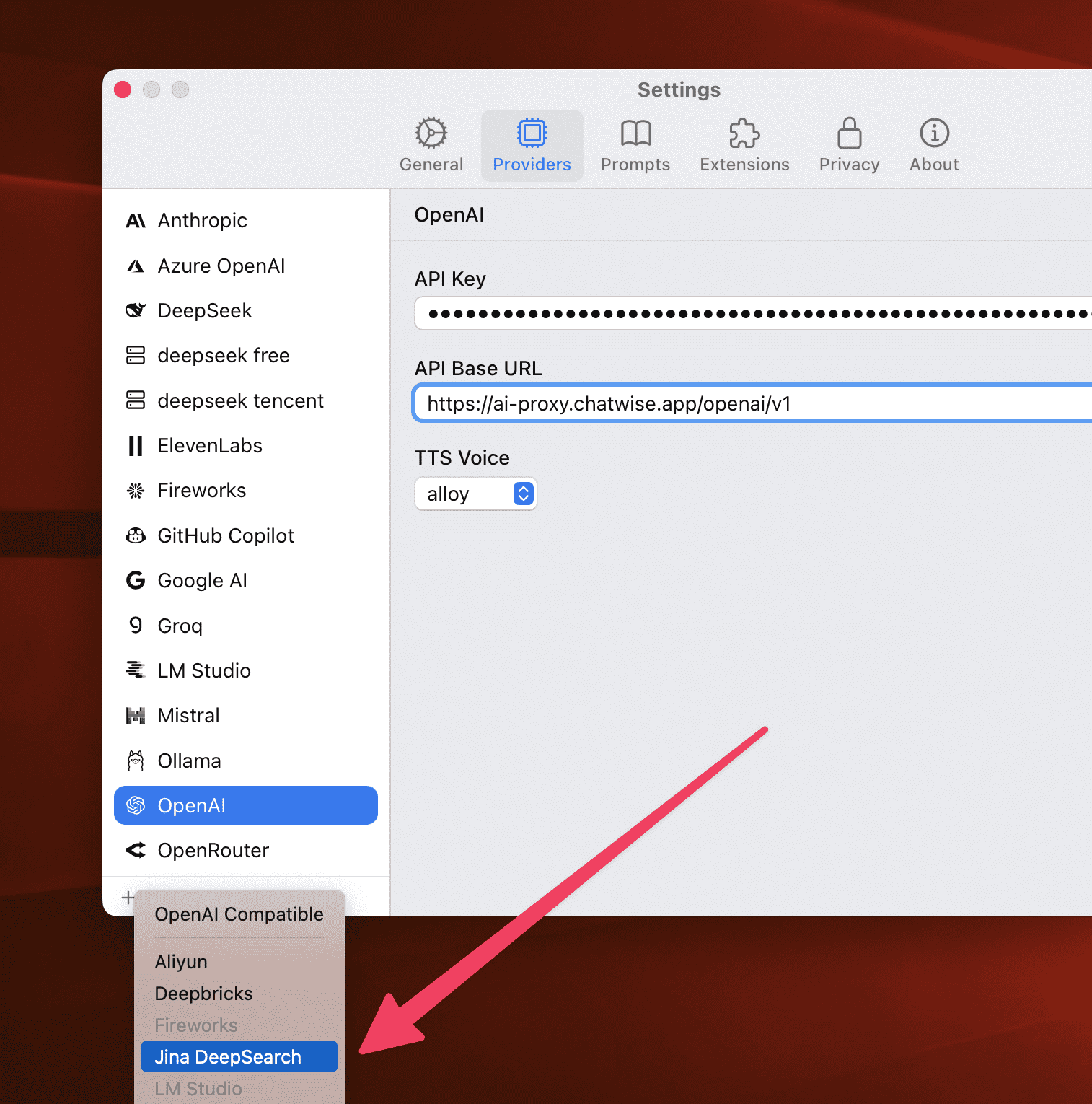
Task: Select Mistral provider
Action: point(246,715)
